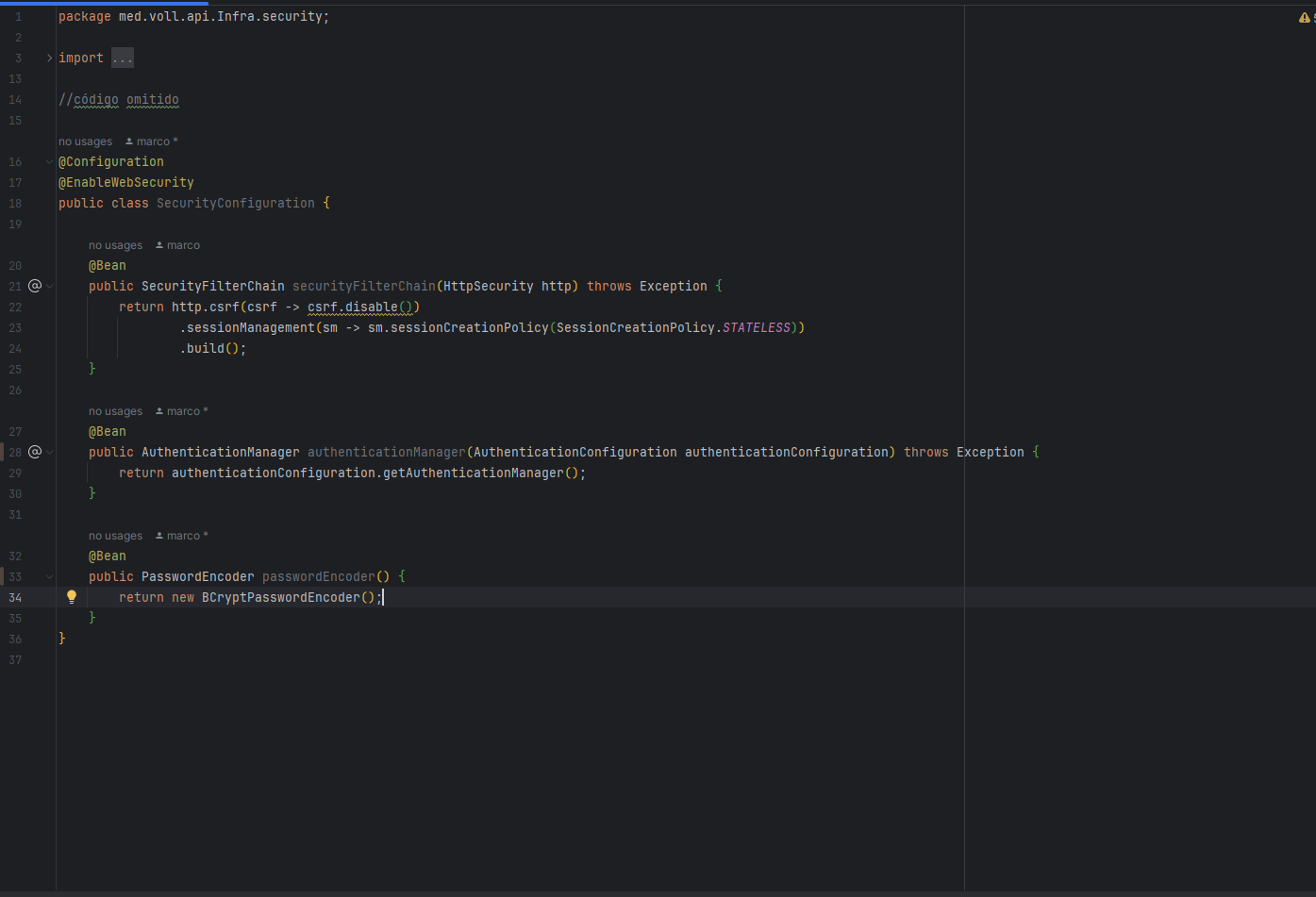
Task: Click the '.sessionManagement' method call
Action: (247, 327)
